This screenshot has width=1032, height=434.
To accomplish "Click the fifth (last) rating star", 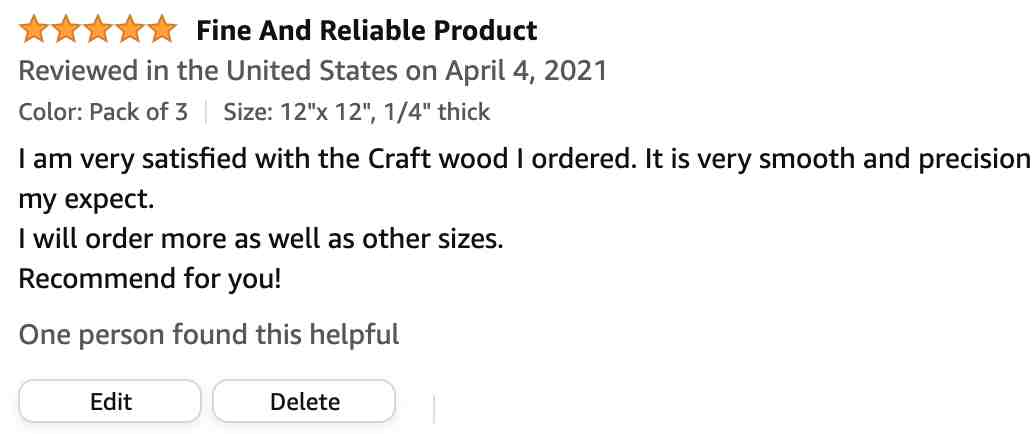I will click(161, 30).
